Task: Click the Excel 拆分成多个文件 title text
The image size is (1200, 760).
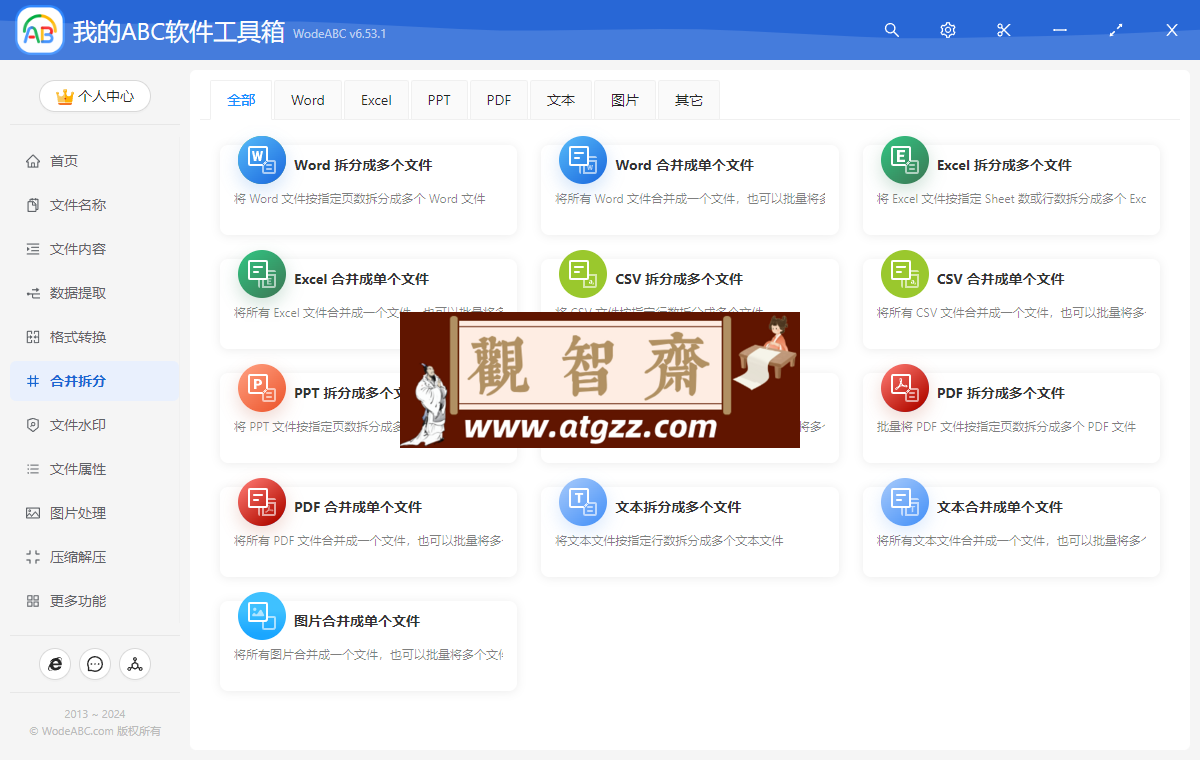Action: point(1004,165)
